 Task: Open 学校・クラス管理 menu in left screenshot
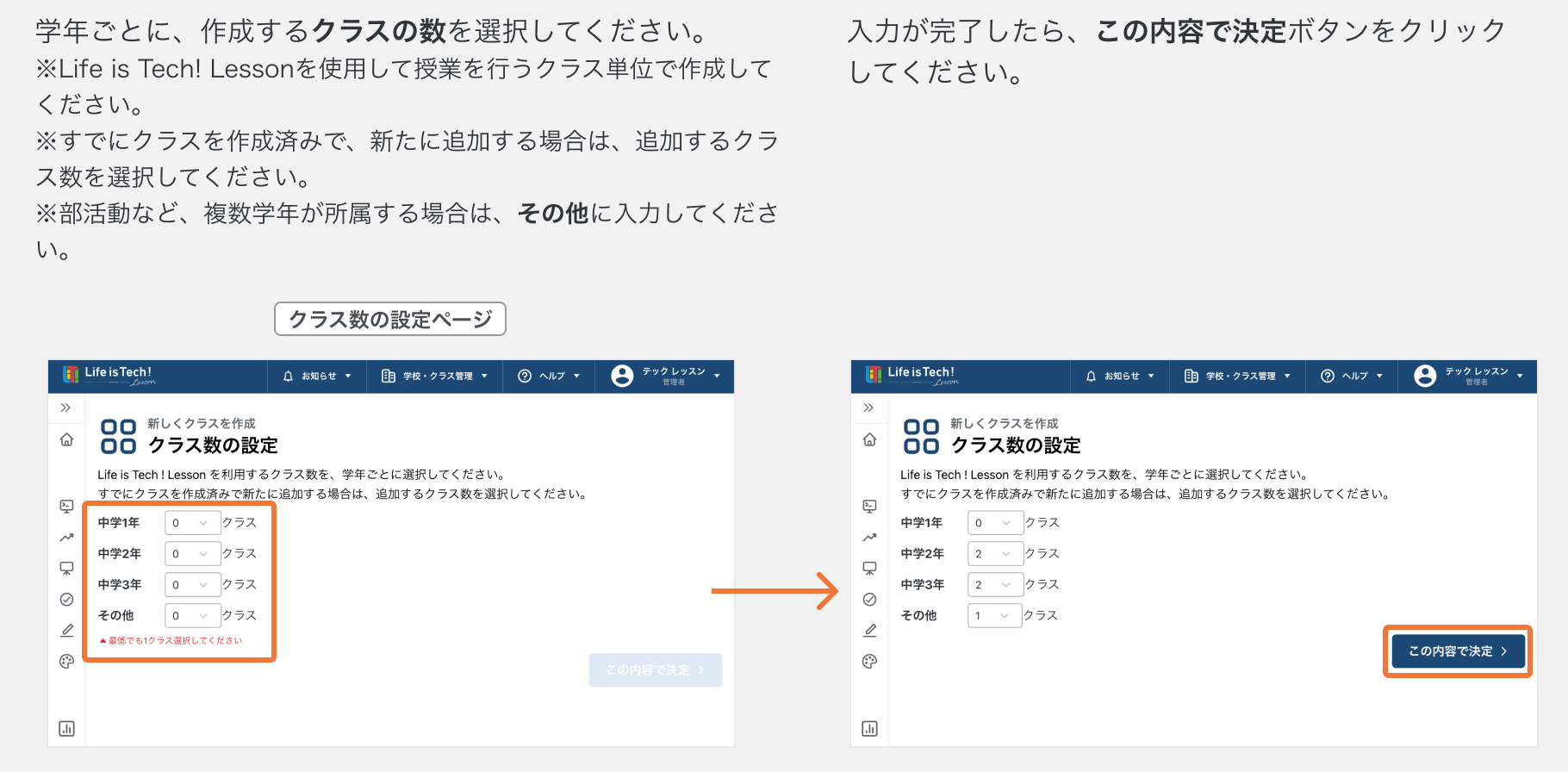[434, 377]
